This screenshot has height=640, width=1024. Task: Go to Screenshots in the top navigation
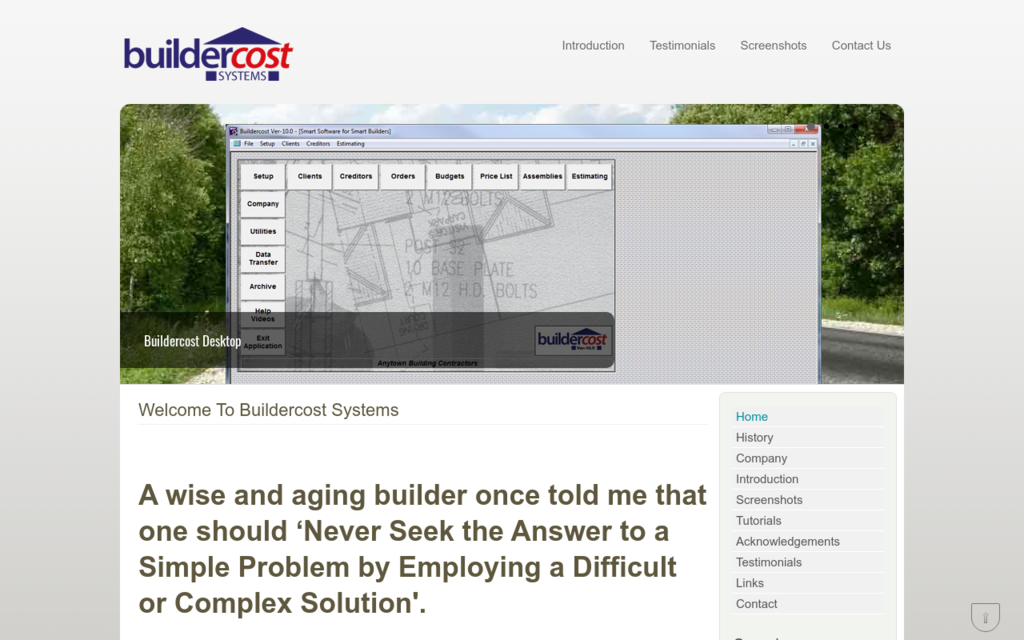(773, 46)
